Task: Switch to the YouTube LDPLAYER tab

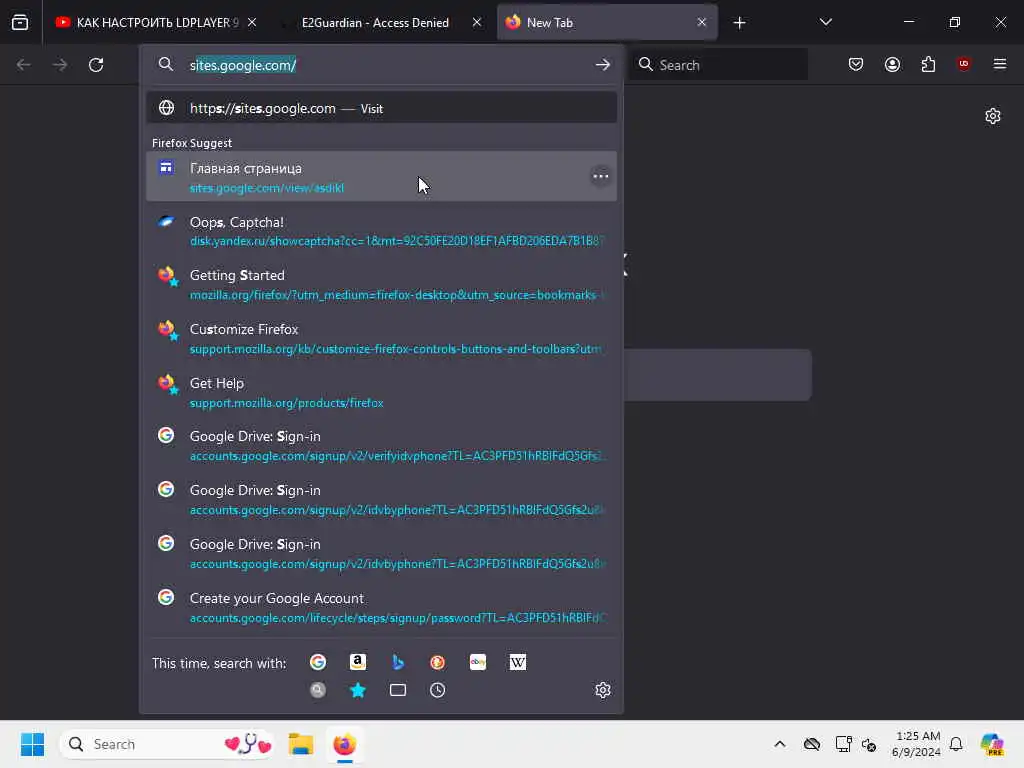Action: pyautogui.click(x=155, y=23)
